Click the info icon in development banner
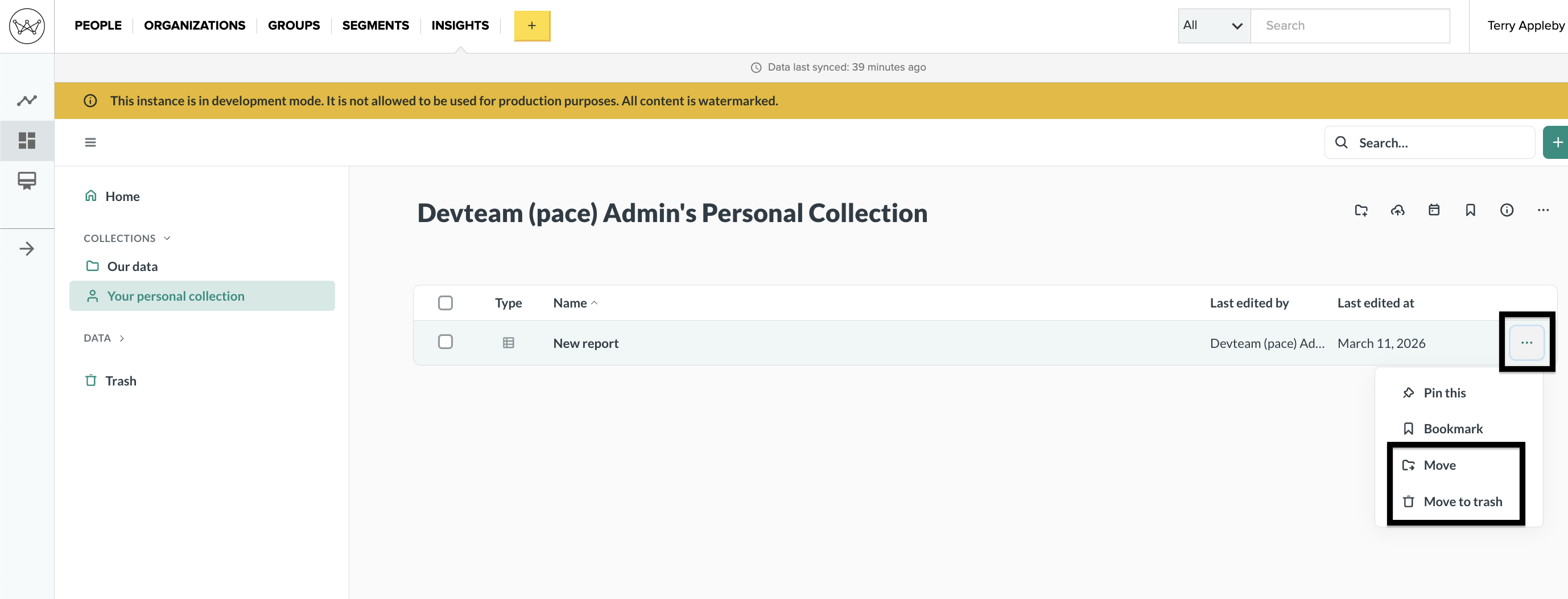 pos(90,101)
